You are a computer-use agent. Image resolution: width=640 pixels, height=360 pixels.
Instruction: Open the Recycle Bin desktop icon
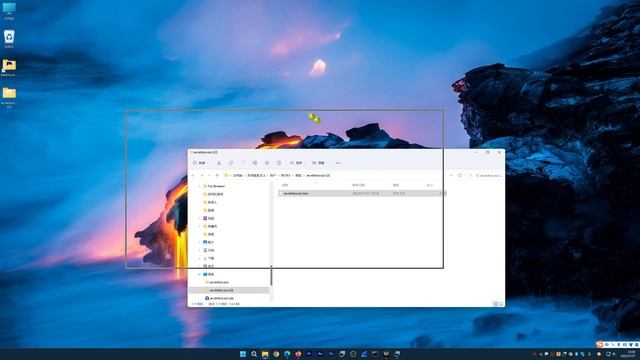point(9,39)
